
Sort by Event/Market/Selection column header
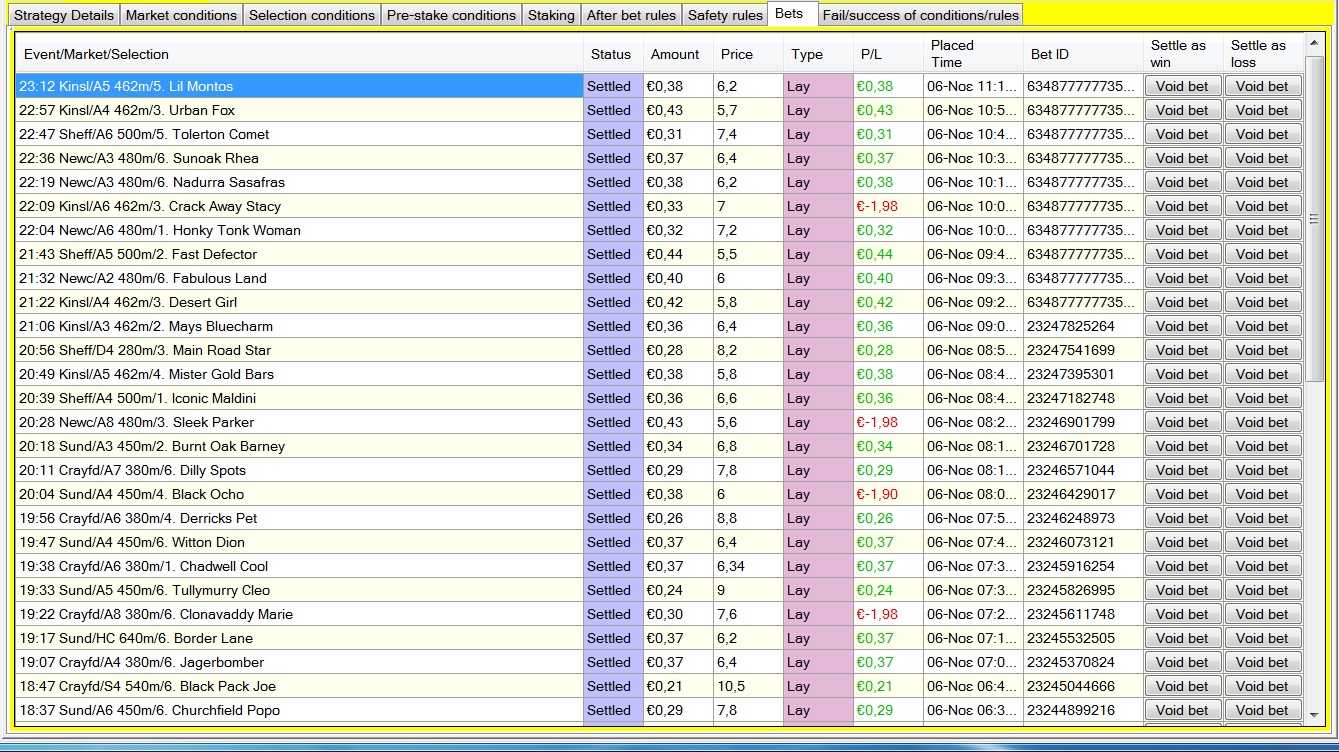(299, 54)
